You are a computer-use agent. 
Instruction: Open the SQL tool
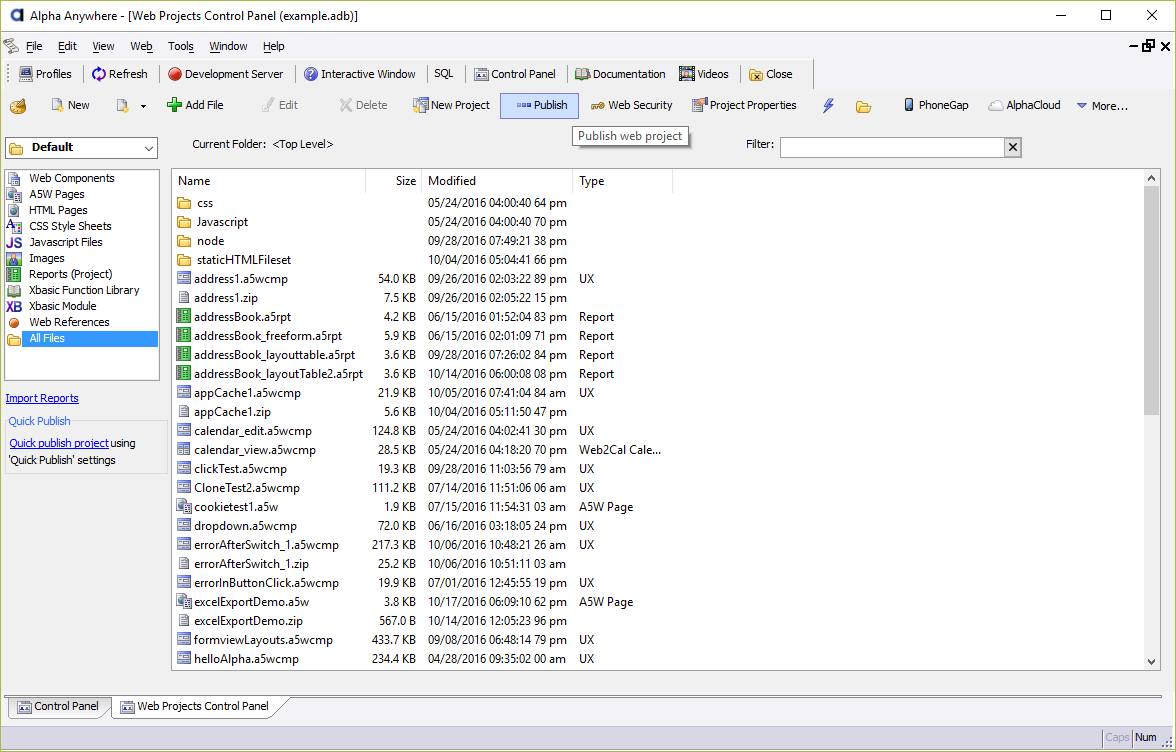(444, 73)
